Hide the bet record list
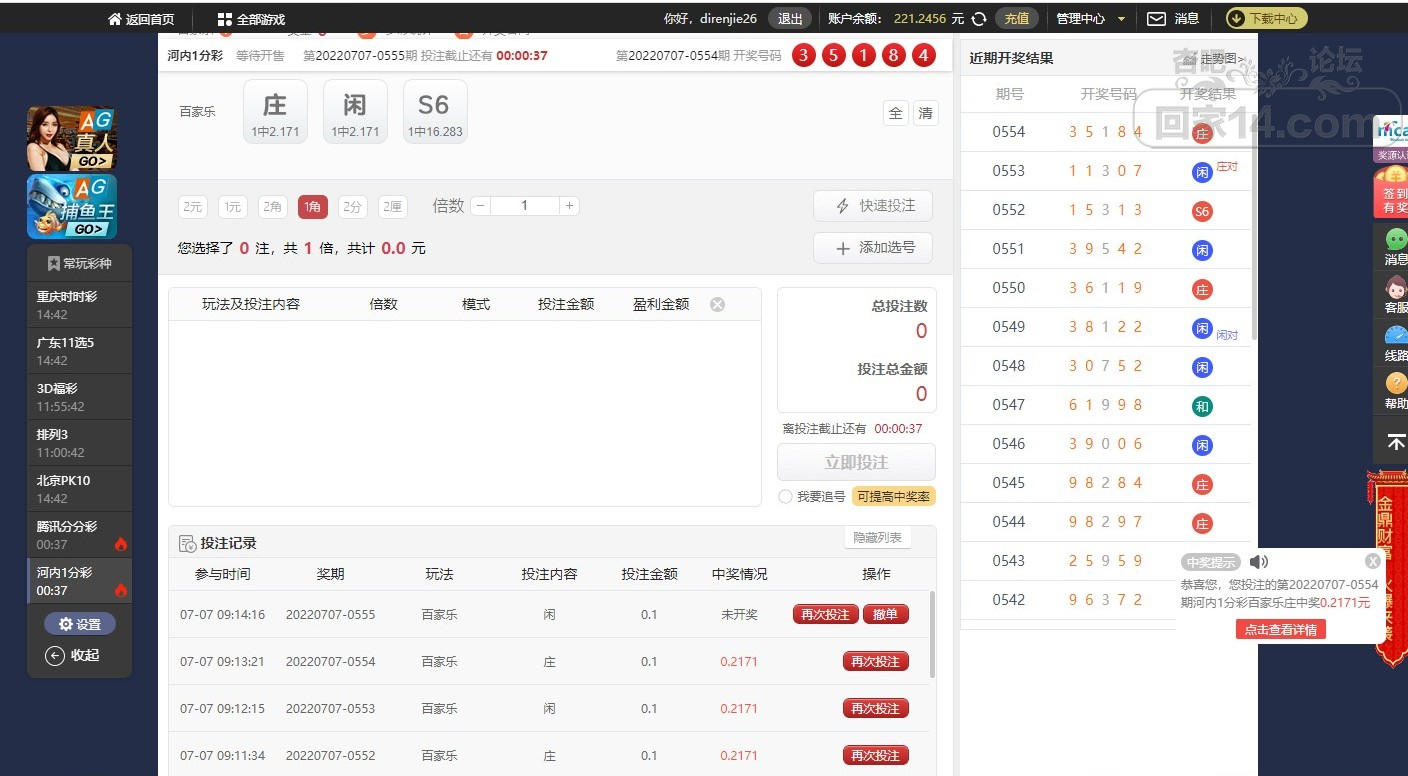The height and width of the screenshot is (776, 1408). (x=877, y=538)
